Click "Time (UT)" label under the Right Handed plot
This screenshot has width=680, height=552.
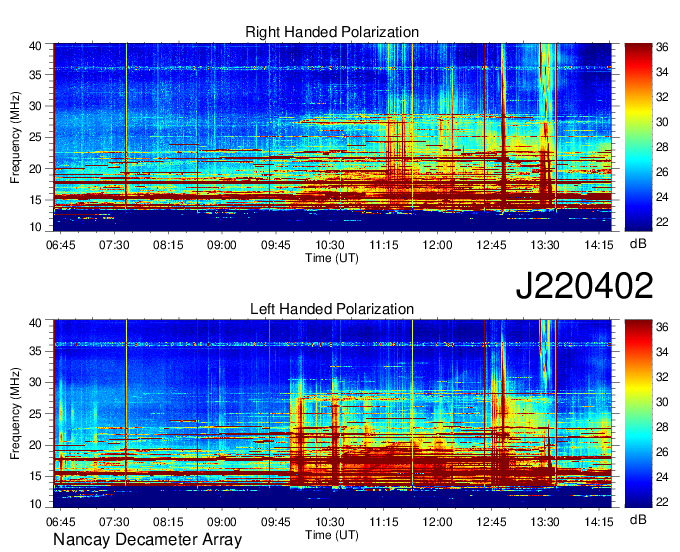pos(332,258)
